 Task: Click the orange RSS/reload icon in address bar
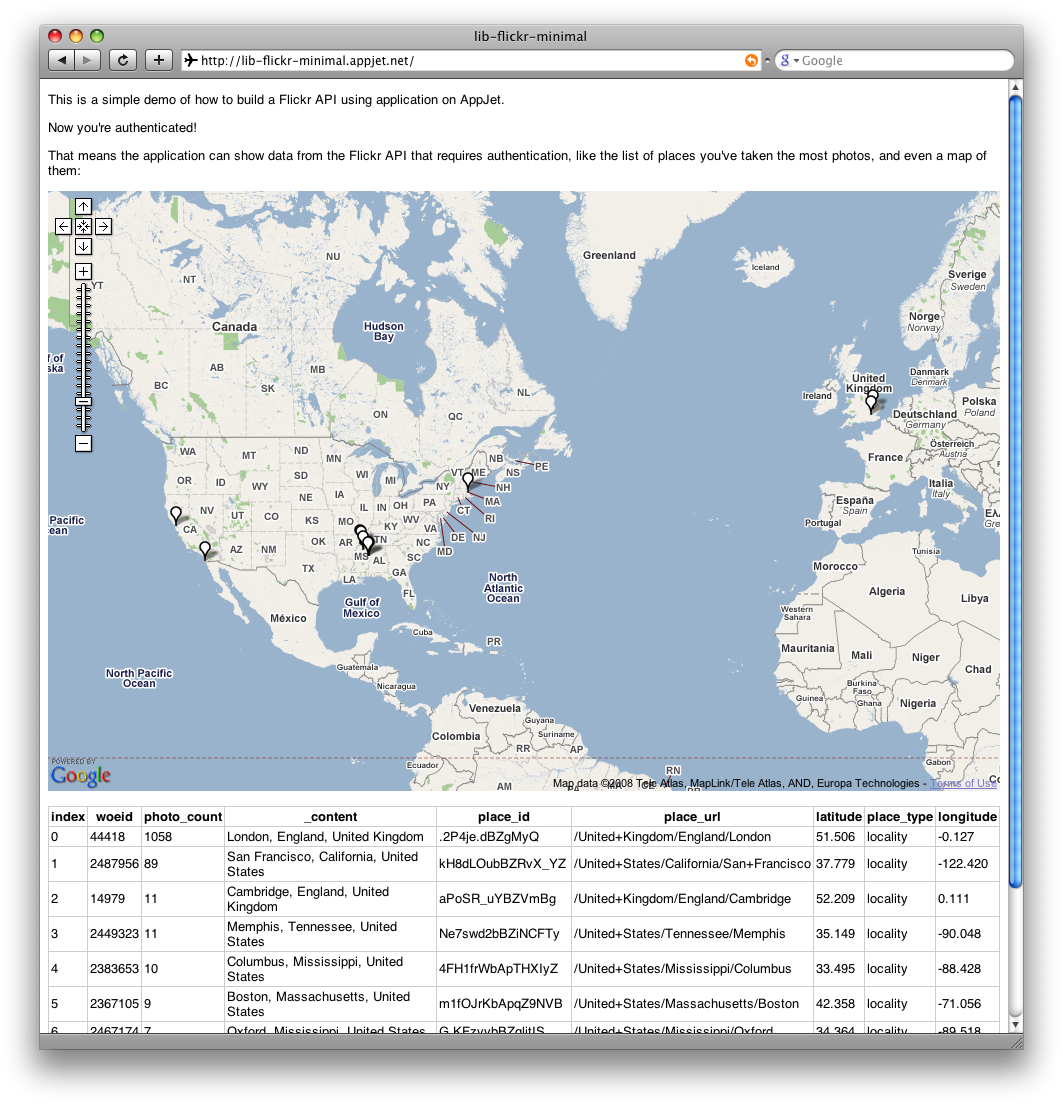tap(751, 61)
